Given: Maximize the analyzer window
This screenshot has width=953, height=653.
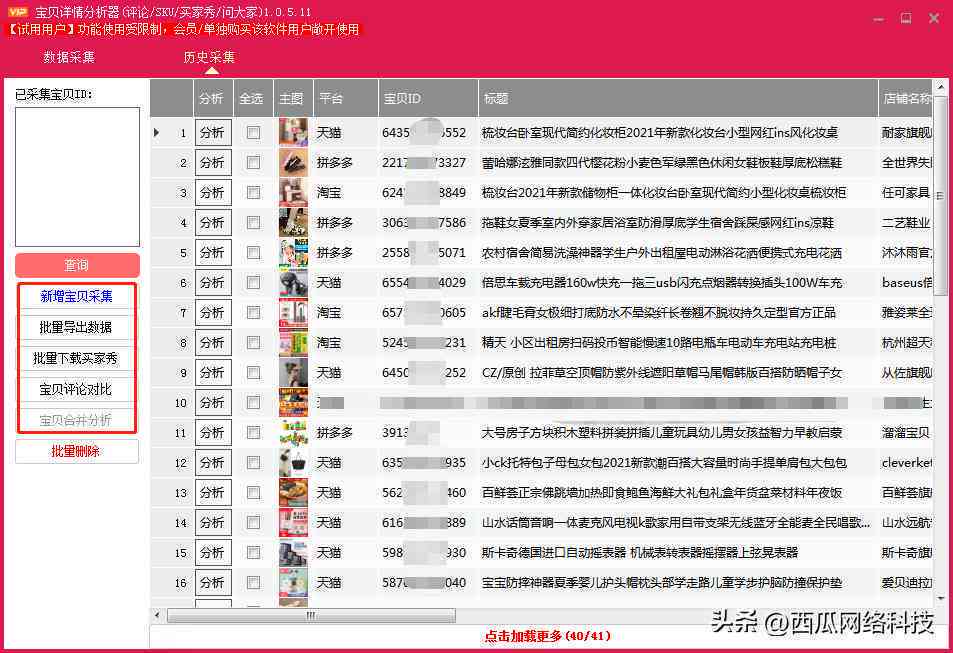Looking at the screenshot, I should click(906, 18).
